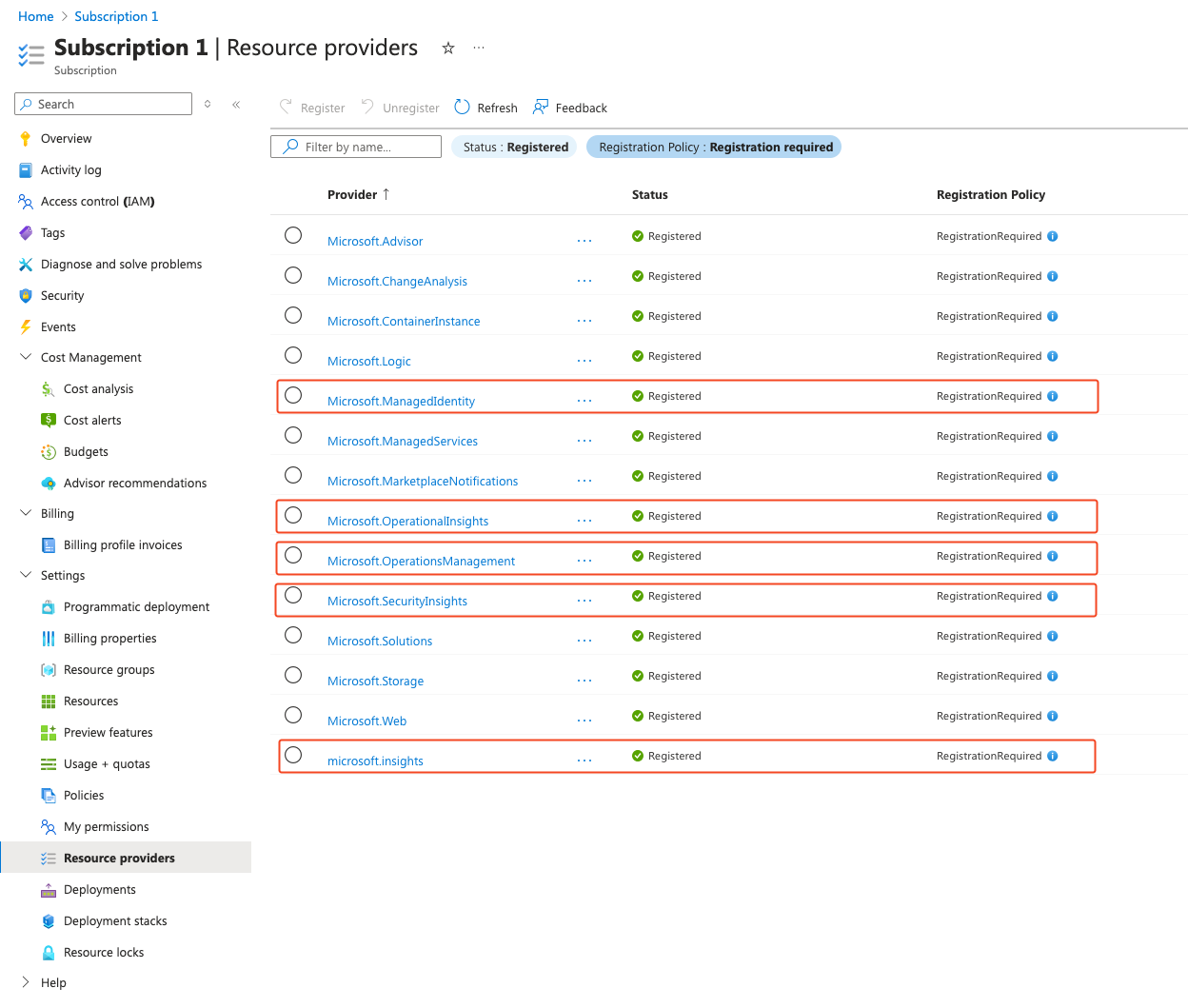Select the Microsoft.Advisor radio button

[x=293, y=235]
